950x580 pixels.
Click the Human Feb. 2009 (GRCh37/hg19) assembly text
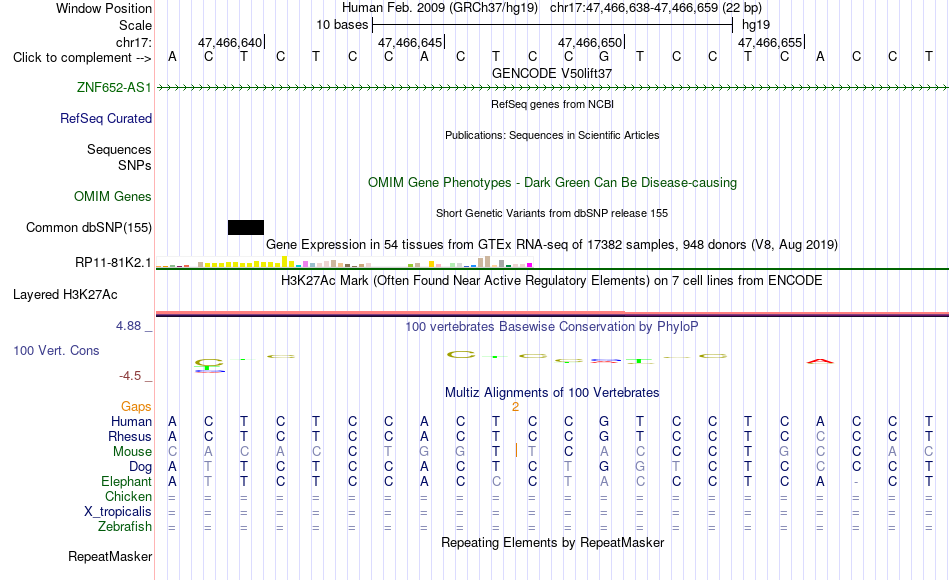440,8
